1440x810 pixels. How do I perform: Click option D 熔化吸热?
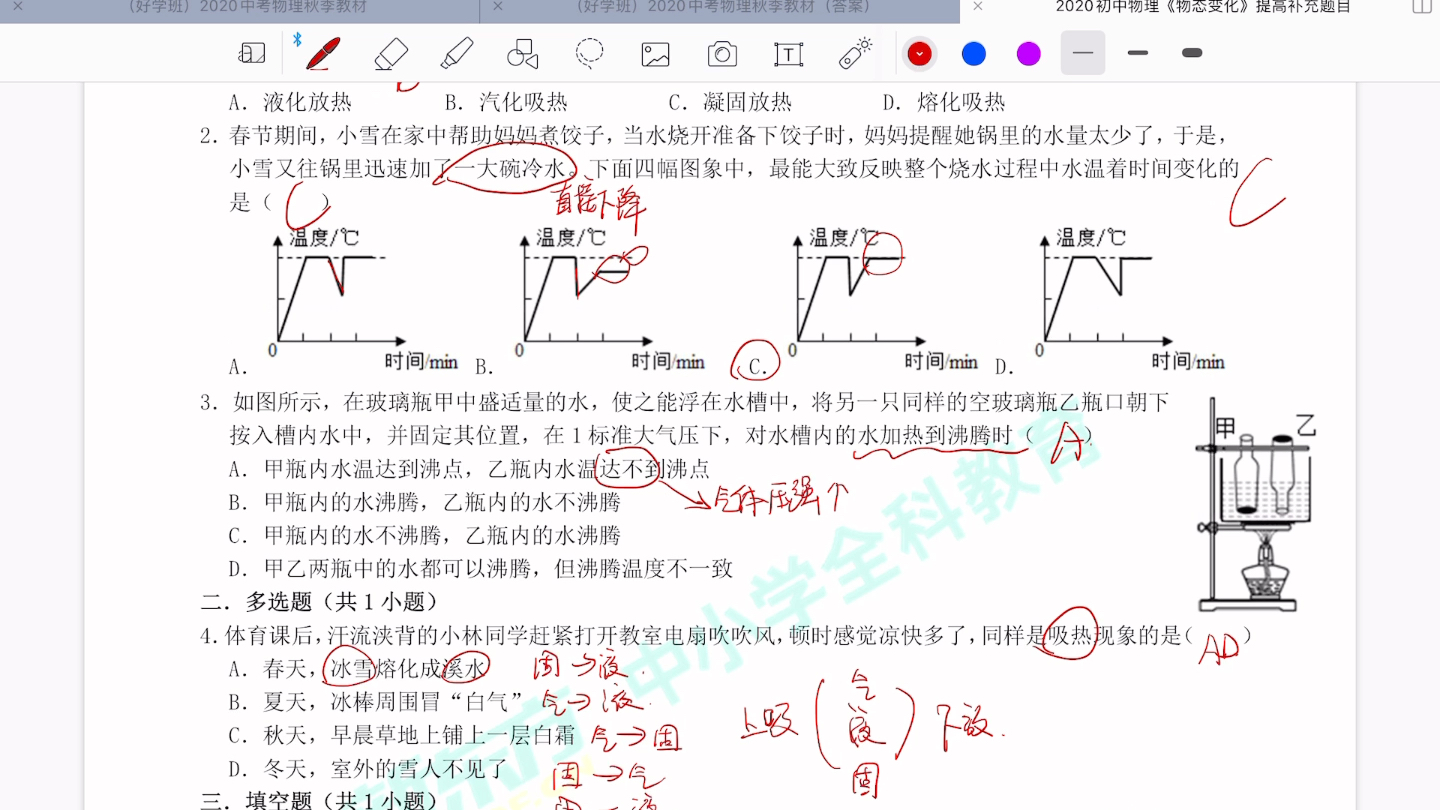click(944, 102)
